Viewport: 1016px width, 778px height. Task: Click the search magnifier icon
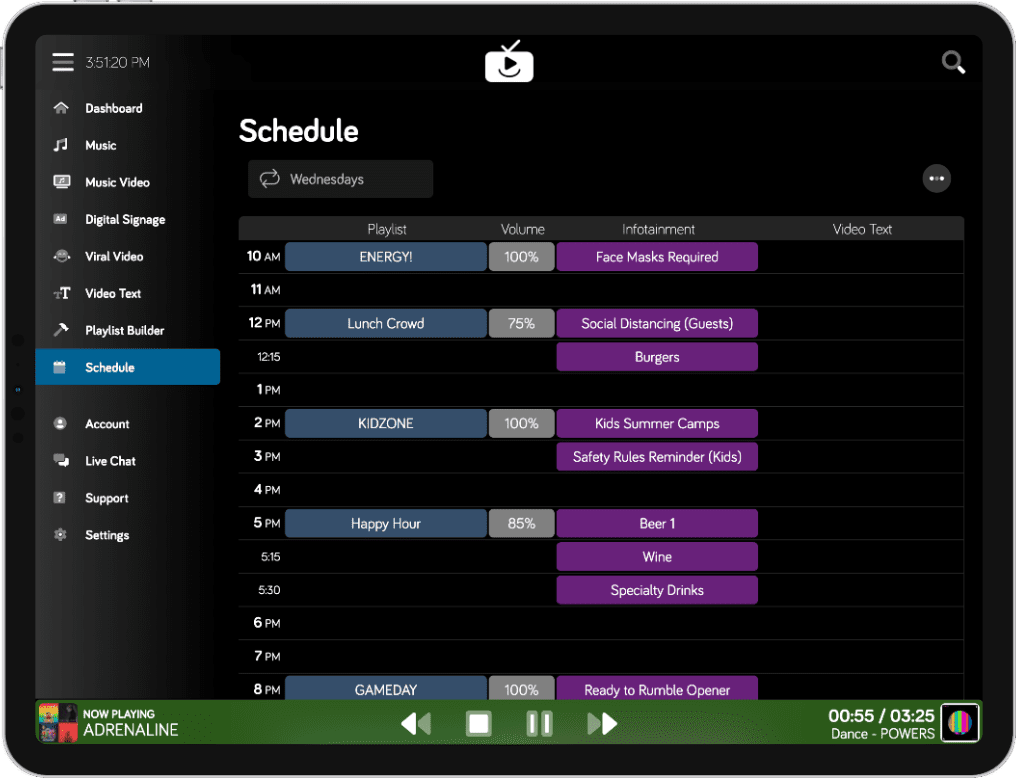pos(953,63)
